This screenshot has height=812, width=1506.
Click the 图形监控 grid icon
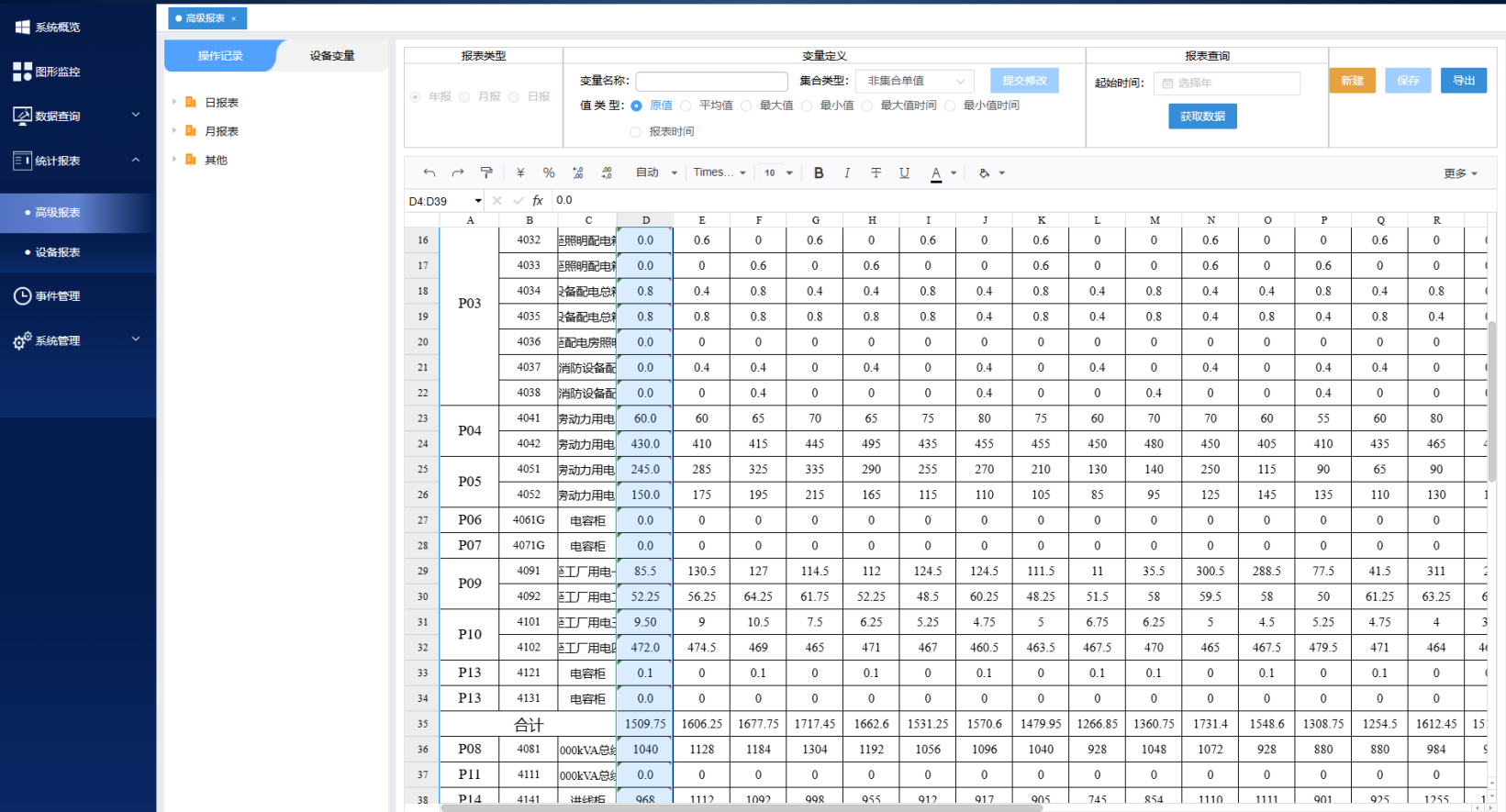[x=23, y=72]
